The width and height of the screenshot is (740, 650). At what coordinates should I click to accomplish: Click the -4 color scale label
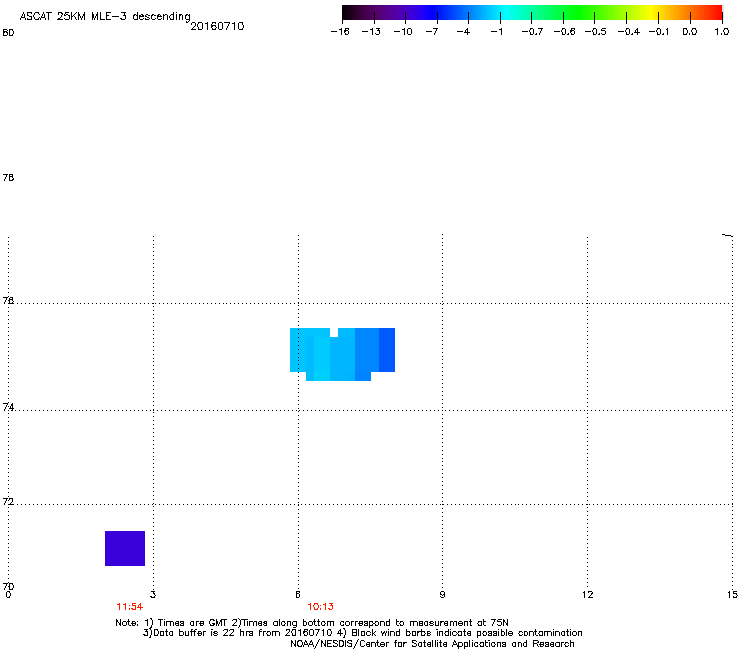[x=463, y=32]
